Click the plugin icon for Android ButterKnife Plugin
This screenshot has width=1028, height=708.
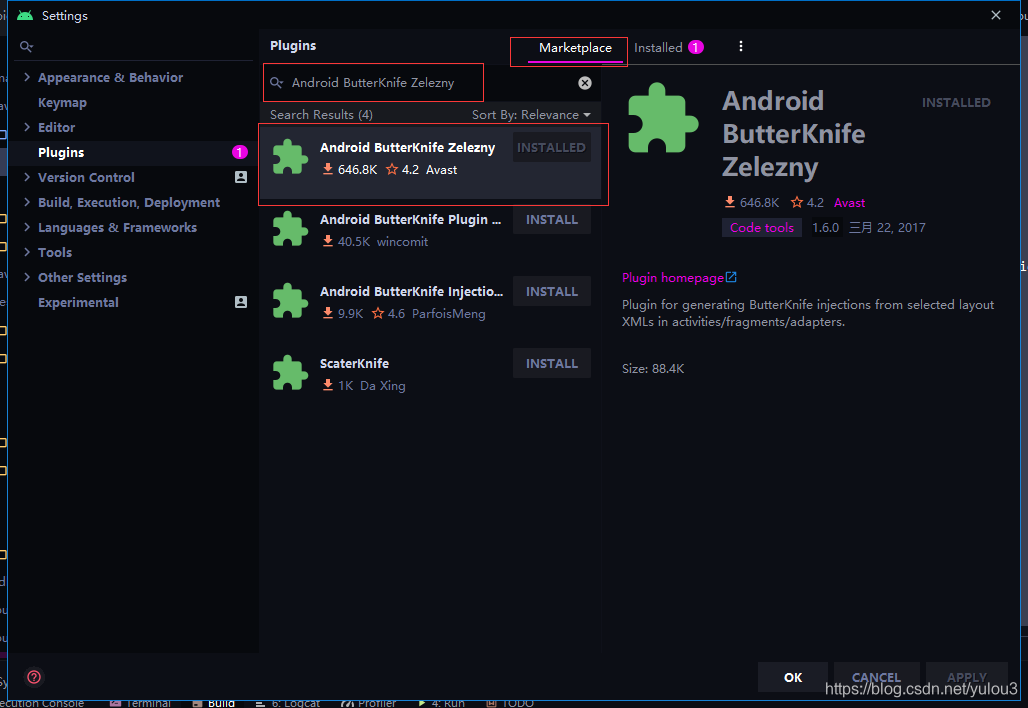click(x=290, y=229)
